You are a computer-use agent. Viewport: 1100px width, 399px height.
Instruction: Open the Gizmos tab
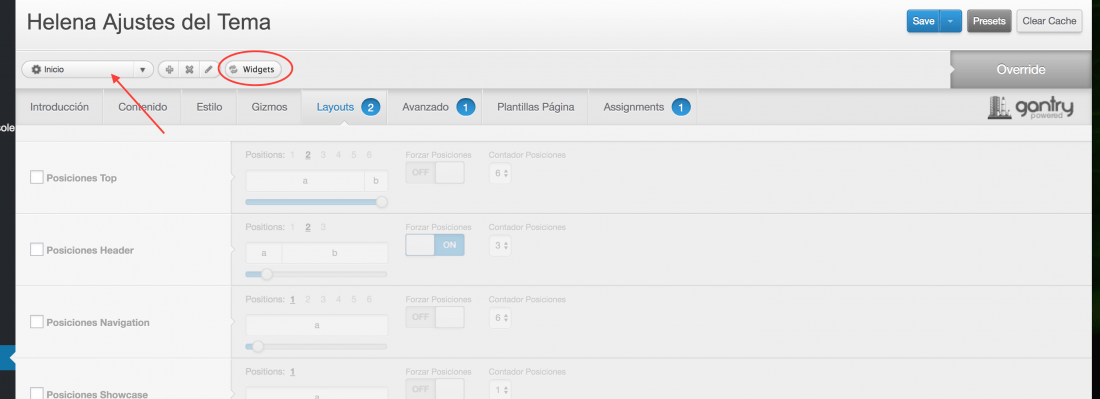tap(269, 107)
